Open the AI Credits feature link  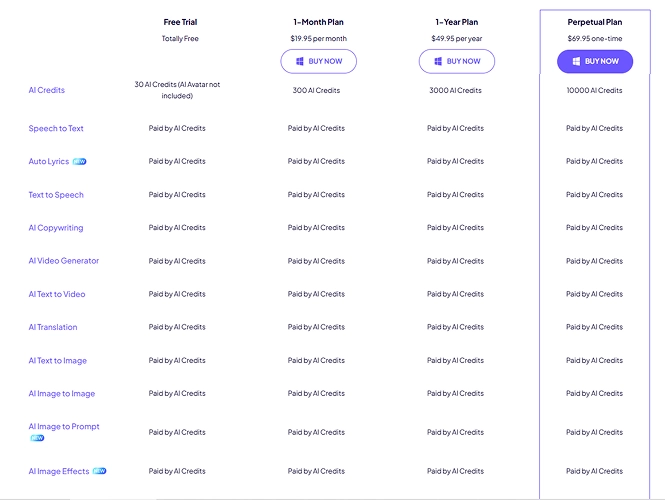[46, 90]
